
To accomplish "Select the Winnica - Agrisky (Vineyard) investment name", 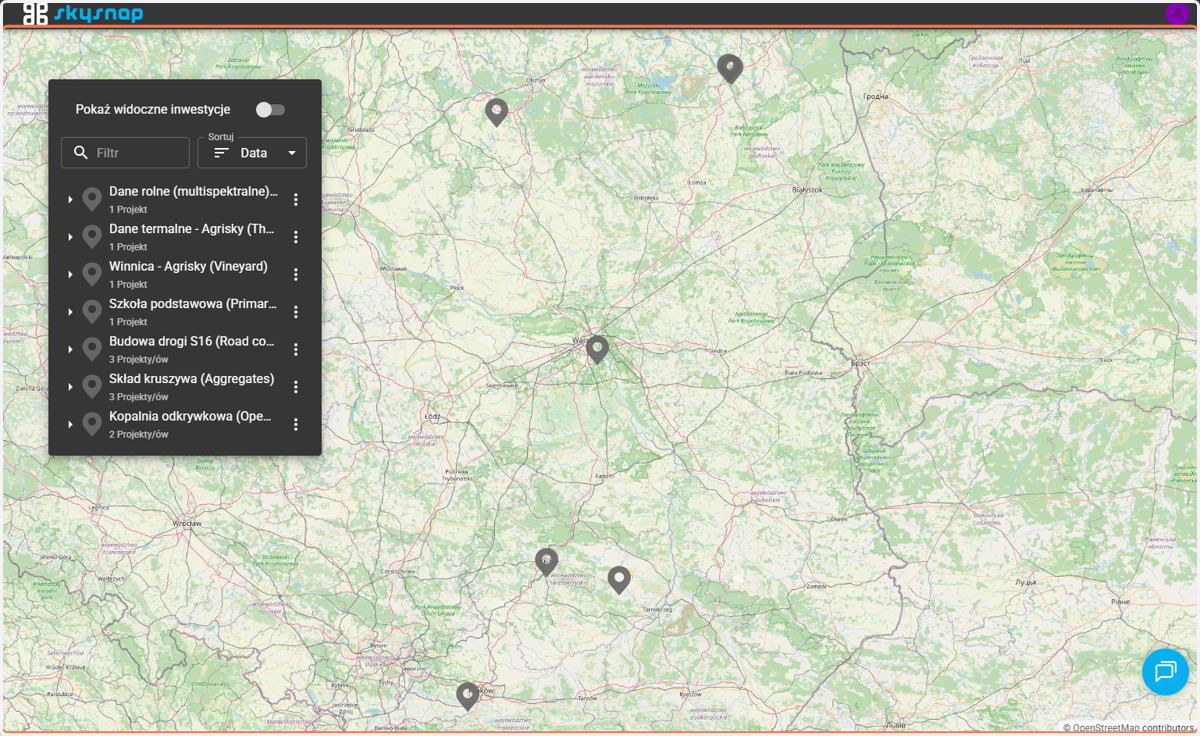I will (x=188, y=266).
